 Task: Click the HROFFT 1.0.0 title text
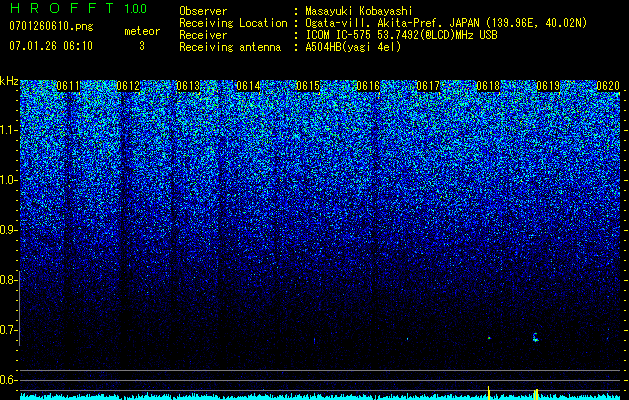pos(78,8)
